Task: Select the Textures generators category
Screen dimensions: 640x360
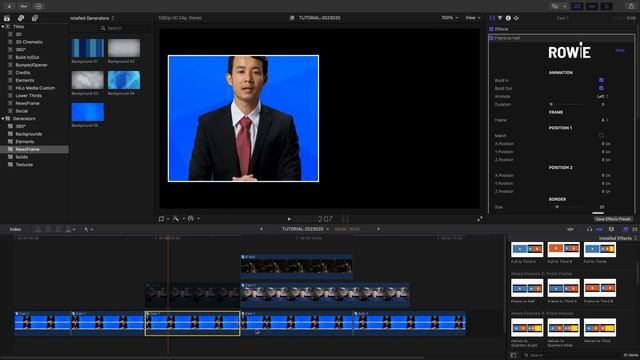Action: click(24, 165)
